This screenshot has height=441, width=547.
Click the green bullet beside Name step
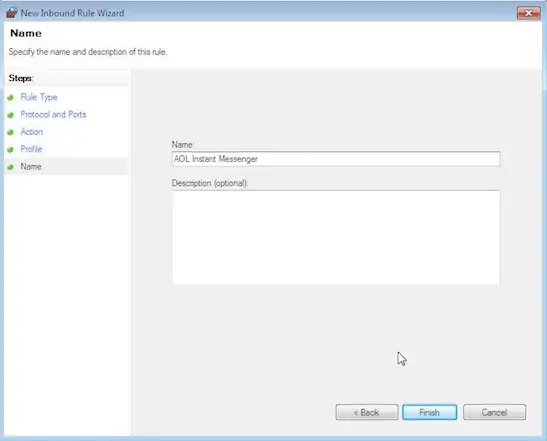click(10, 167)
